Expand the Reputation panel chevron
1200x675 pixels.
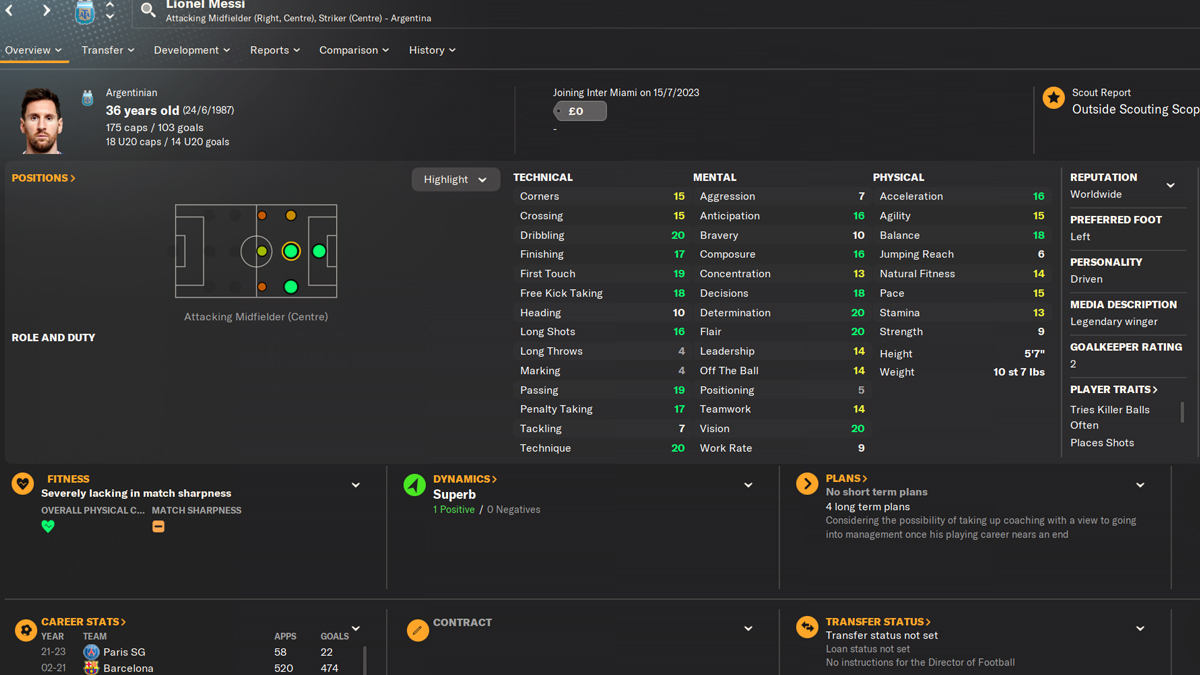pyautogui.click(x=1170, y=185)
